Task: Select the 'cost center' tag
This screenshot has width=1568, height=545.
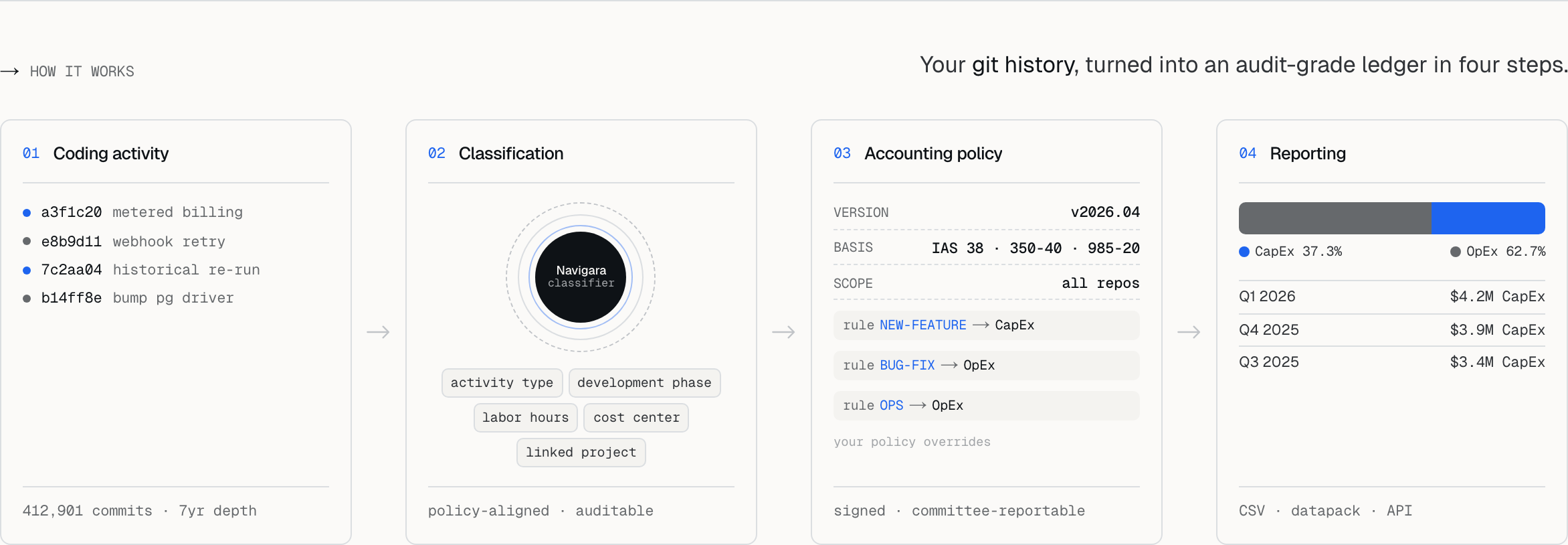Action: (636, 418)
